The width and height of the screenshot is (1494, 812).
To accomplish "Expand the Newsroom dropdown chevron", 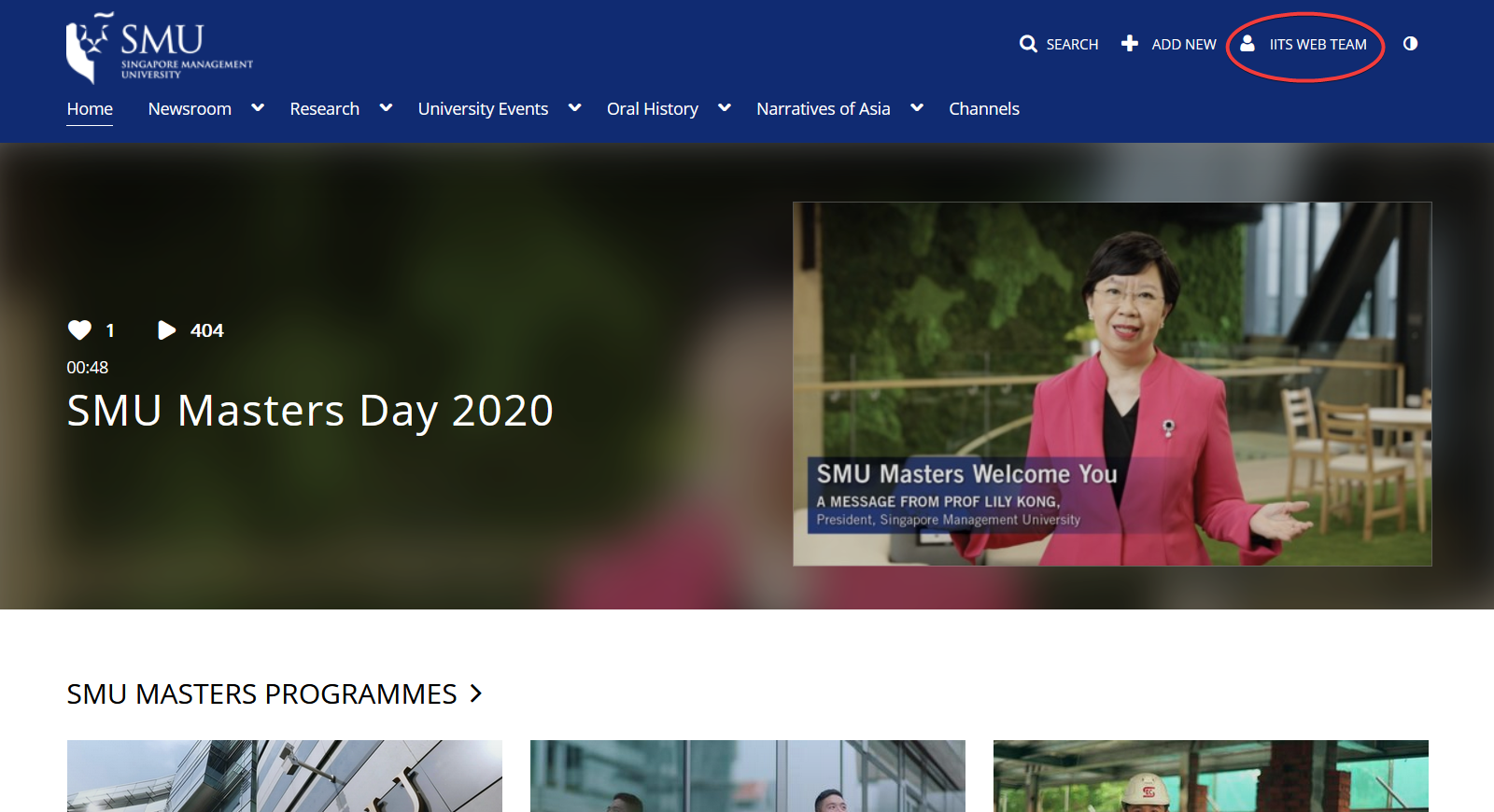I will pos(258,108).
